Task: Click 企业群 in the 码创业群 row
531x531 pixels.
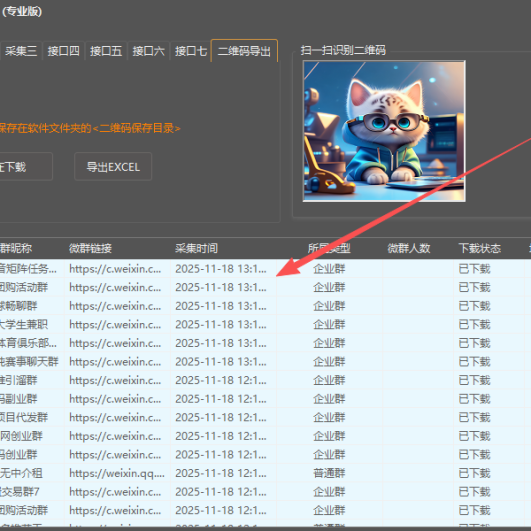Action: [x=329, y=455]
